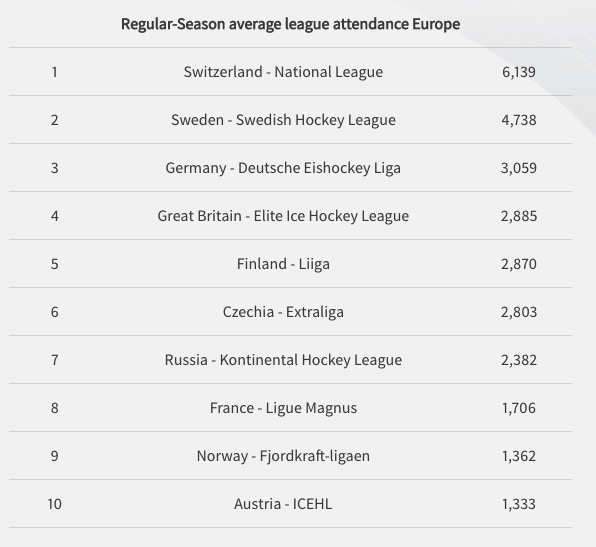The height and width of the screenshot is (547, 596).
Task: Click the table title 'Regular-Season average league attendance Europe'
Action: point(290,24)
